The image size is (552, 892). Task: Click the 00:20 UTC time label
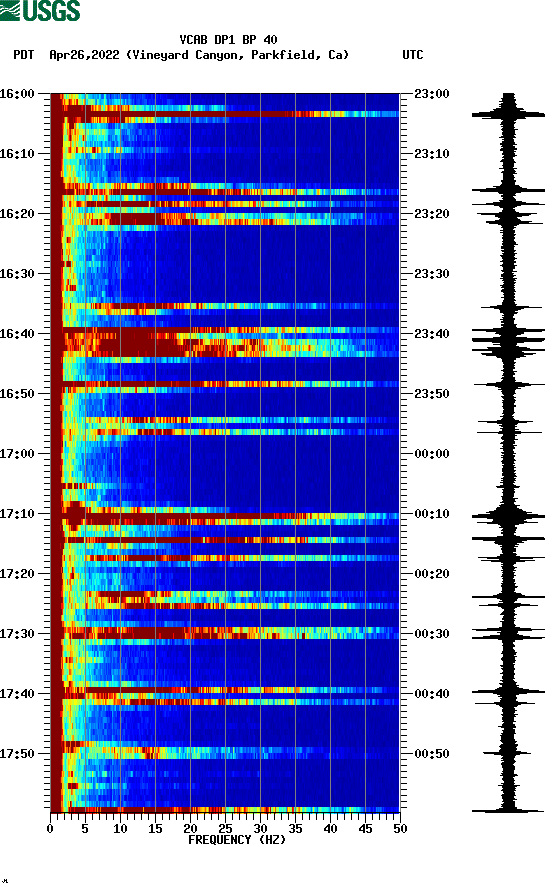click(432, 574)
